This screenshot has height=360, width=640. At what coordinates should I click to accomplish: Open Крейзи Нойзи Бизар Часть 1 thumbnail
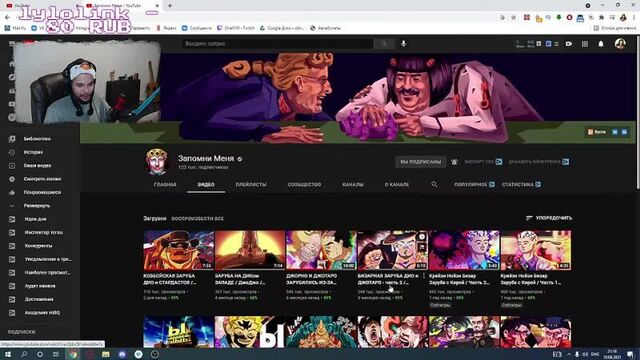coord(536,250)
